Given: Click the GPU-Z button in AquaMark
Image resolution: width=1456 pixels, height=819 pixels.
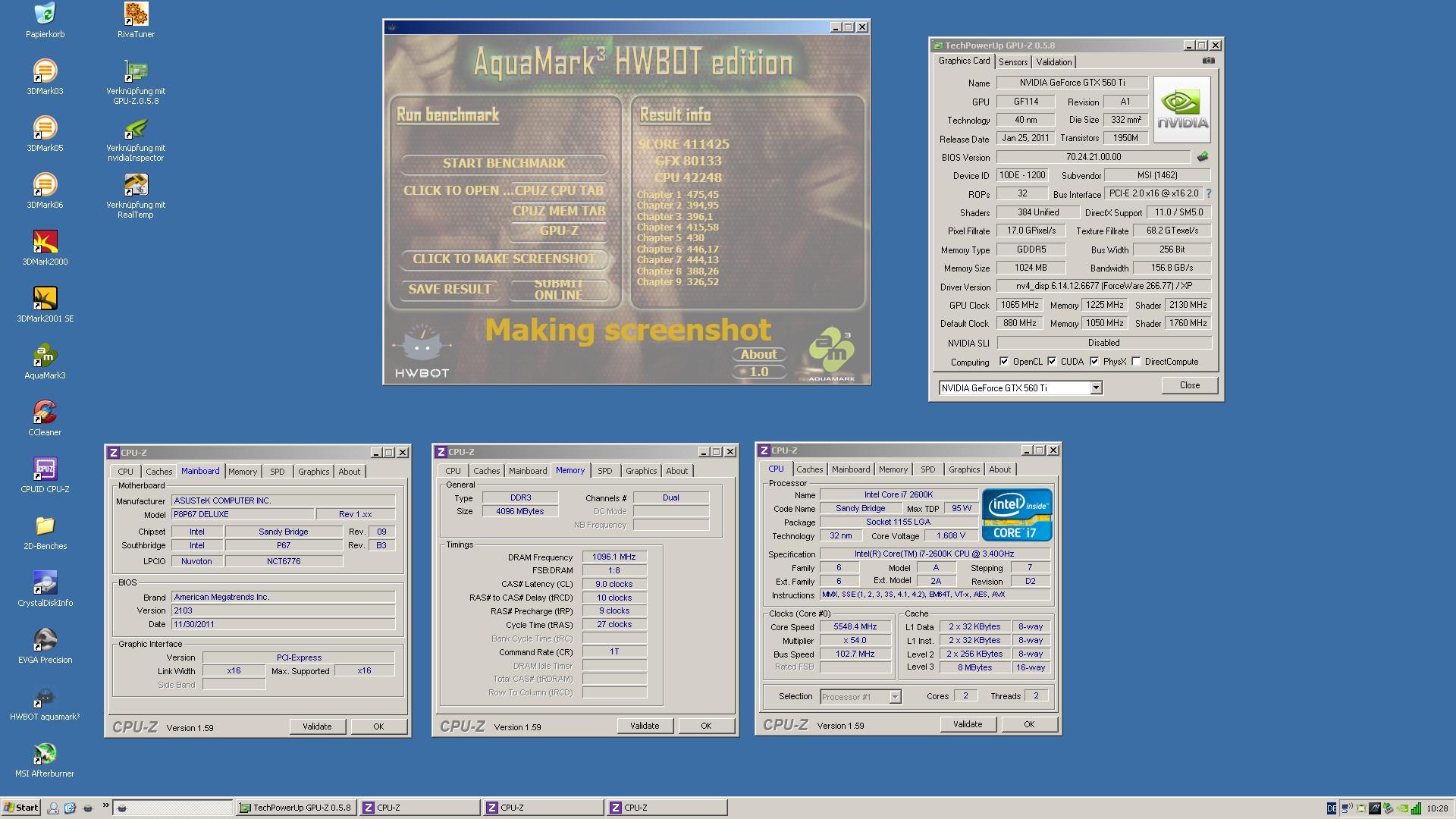Looking at the screenshot, I should 559,231.
